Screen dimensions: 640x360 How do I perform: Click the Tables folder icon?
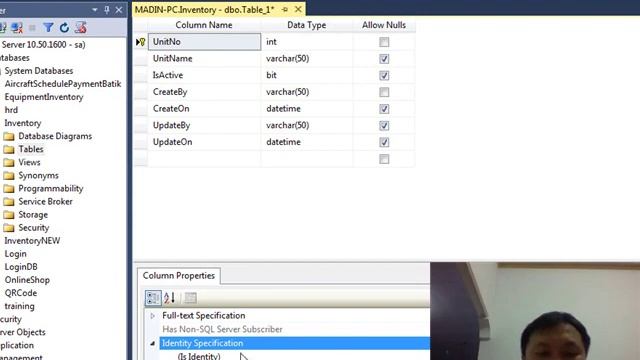pyautogui.click(x=9, y=149)
